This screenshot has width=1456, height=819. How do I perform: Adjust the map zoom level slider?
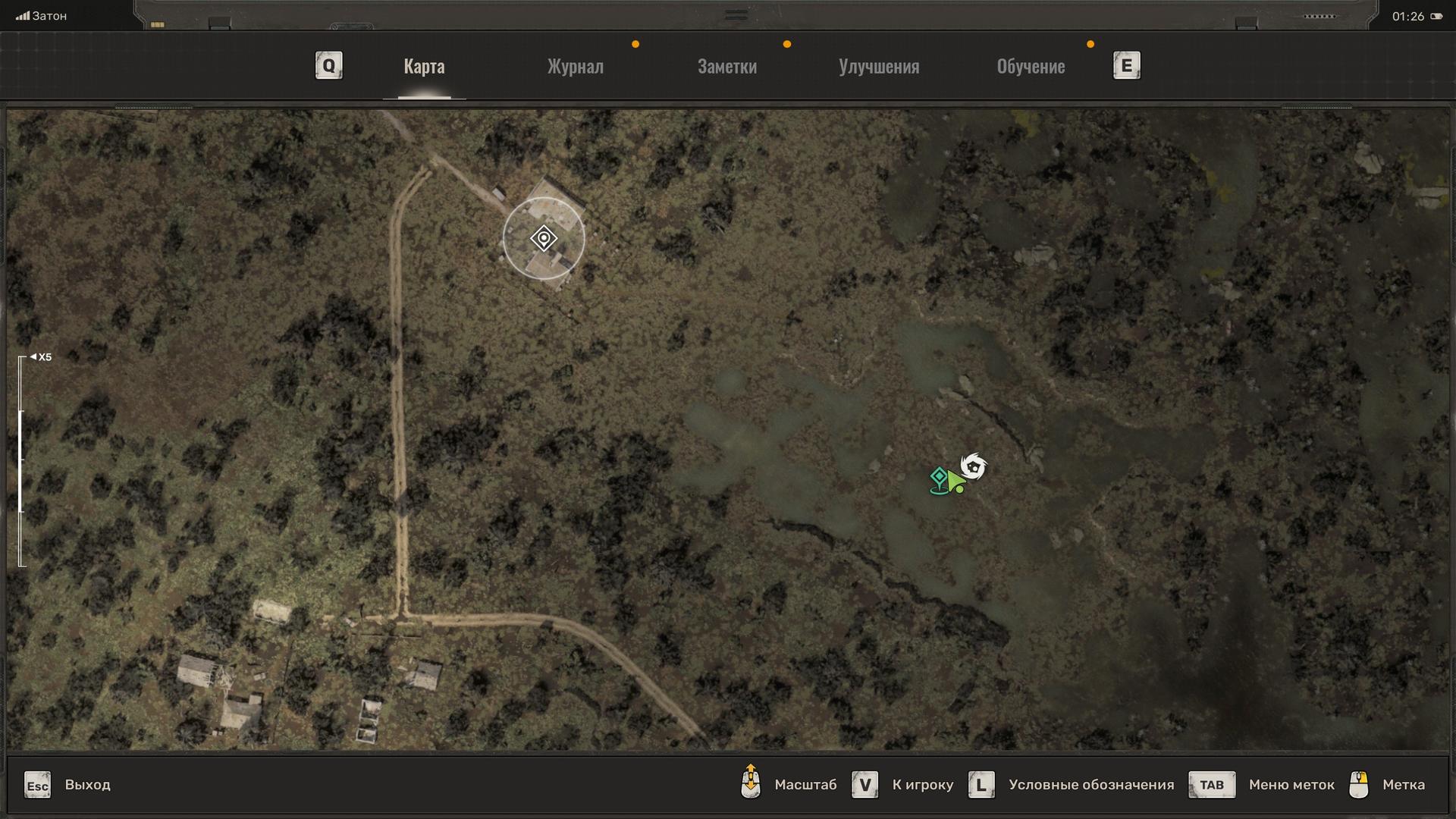point(22,461)
